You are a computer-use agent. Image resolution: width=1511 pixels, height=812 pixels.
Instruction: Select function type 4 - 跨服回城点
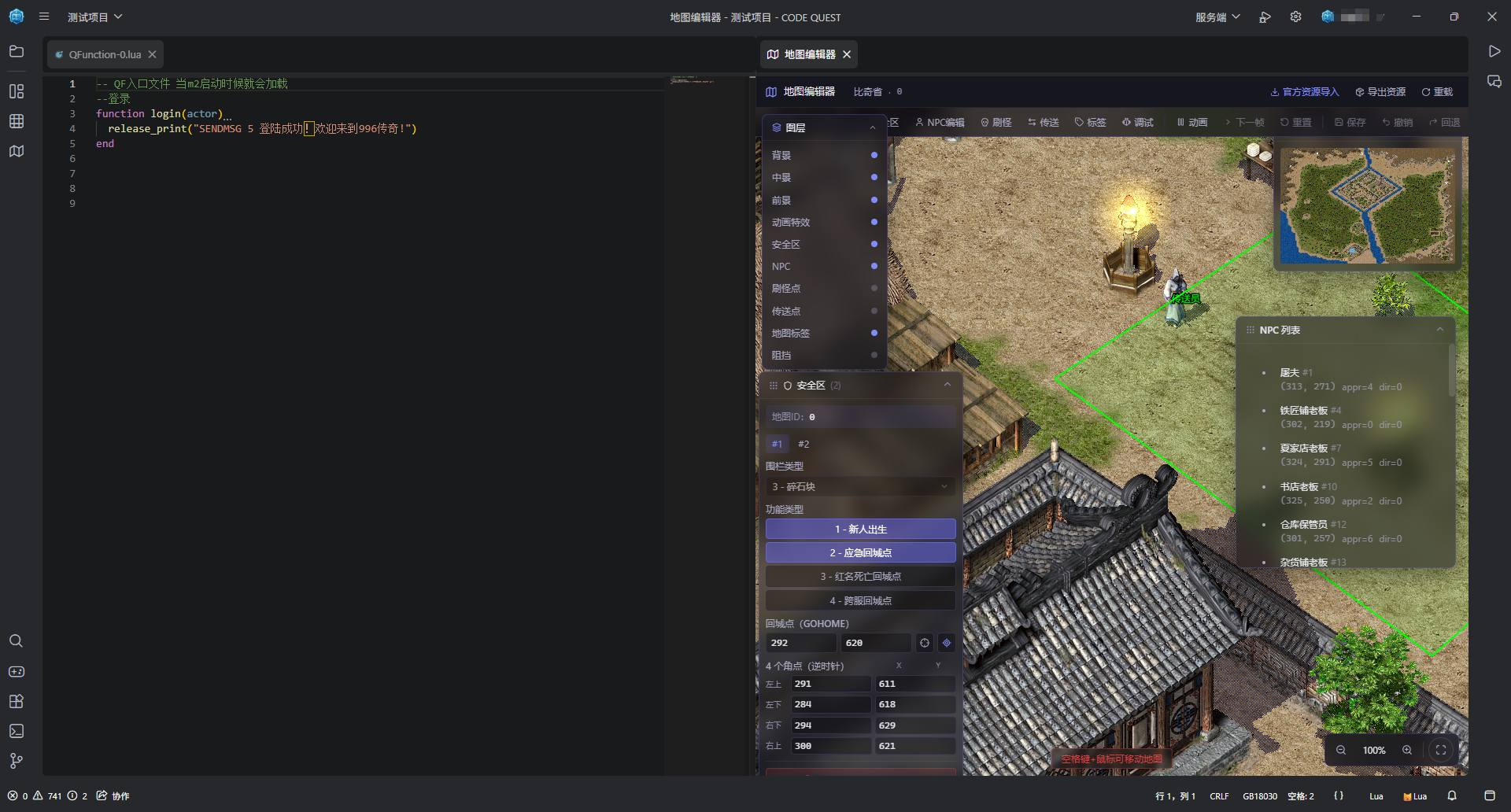click(860, 600)
